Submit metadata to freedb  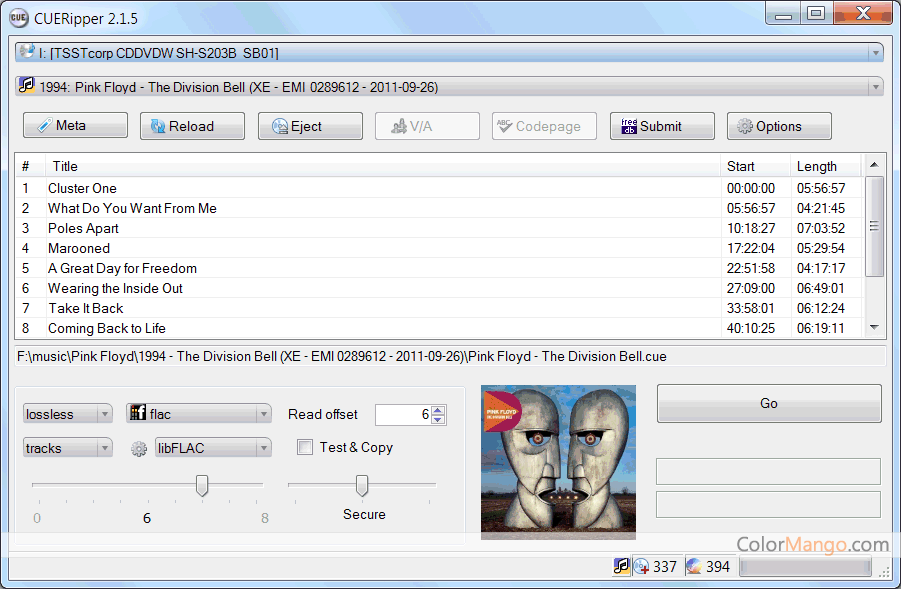(x=662, y=126)
